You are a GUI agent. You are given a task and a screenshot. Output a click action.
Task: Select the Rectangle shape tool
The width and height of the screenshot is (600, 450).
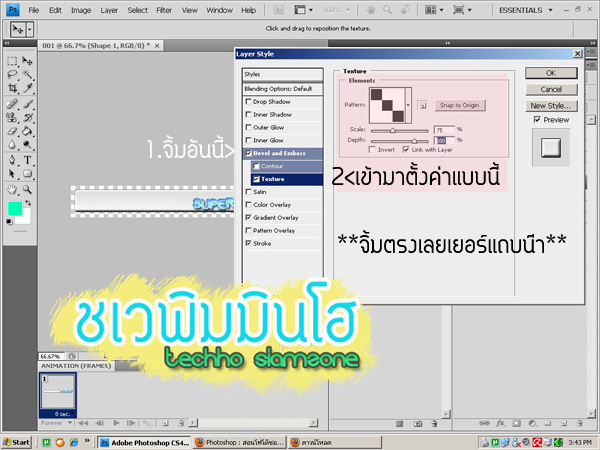click(x=27, y=174)
